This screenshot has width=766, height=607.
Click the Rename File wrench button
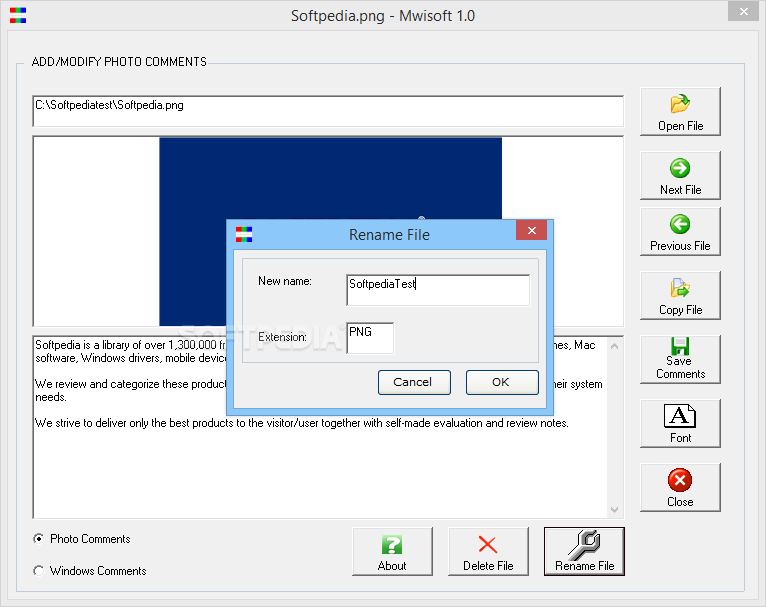pos(584,551)
